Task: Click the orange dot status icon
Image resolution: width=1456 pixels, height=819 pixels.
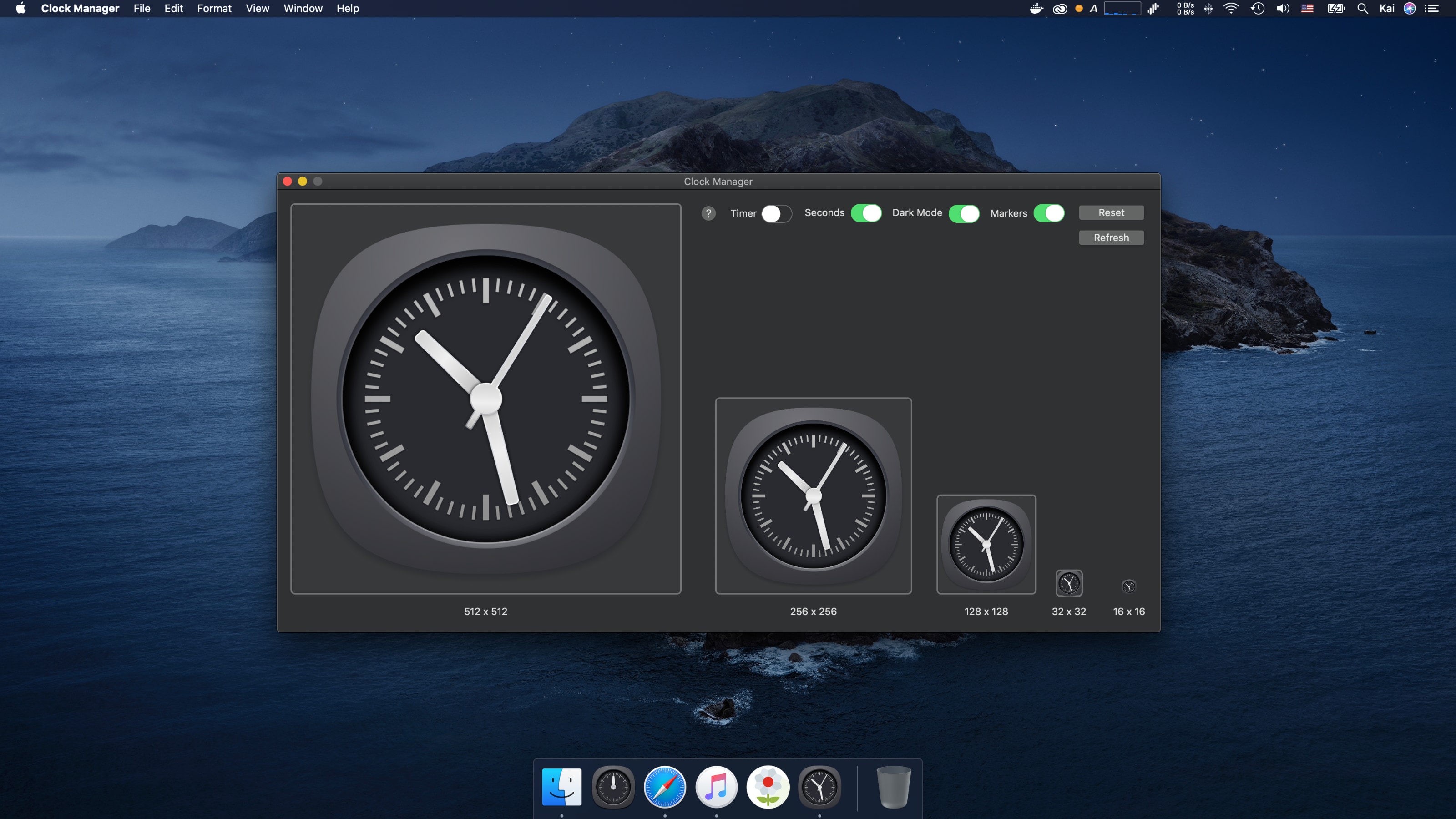Action: (x=1079, y=9)
